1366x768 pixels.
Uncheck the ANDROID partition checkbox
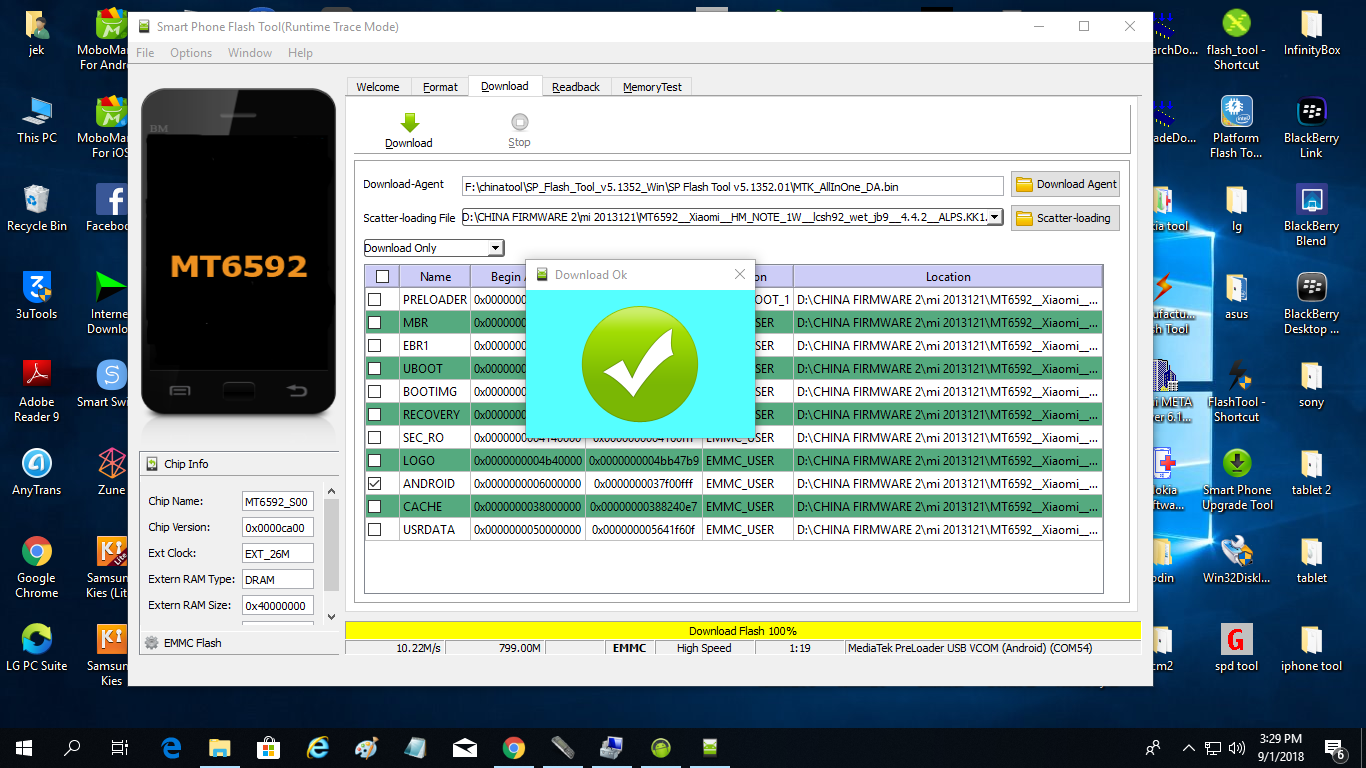pyautogui.click(x=375, y=483)
